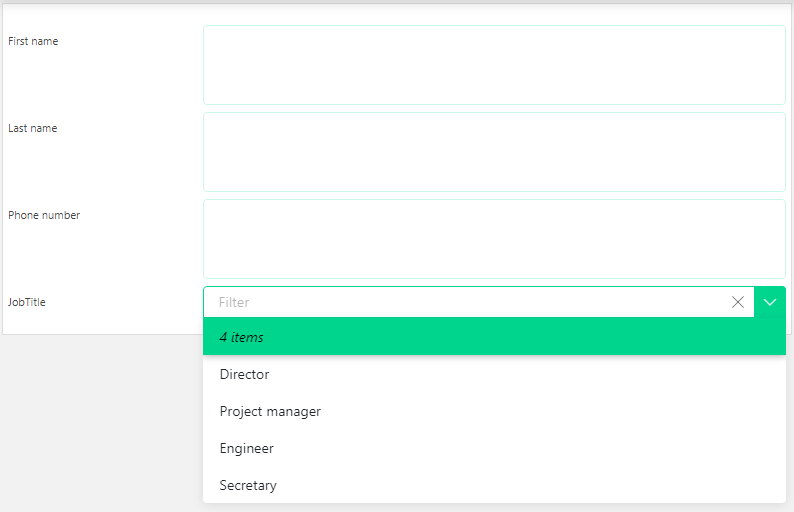The image size is (794, 512).
Task: Clear the JobTitle filter with the X icon
Action: 738,302
